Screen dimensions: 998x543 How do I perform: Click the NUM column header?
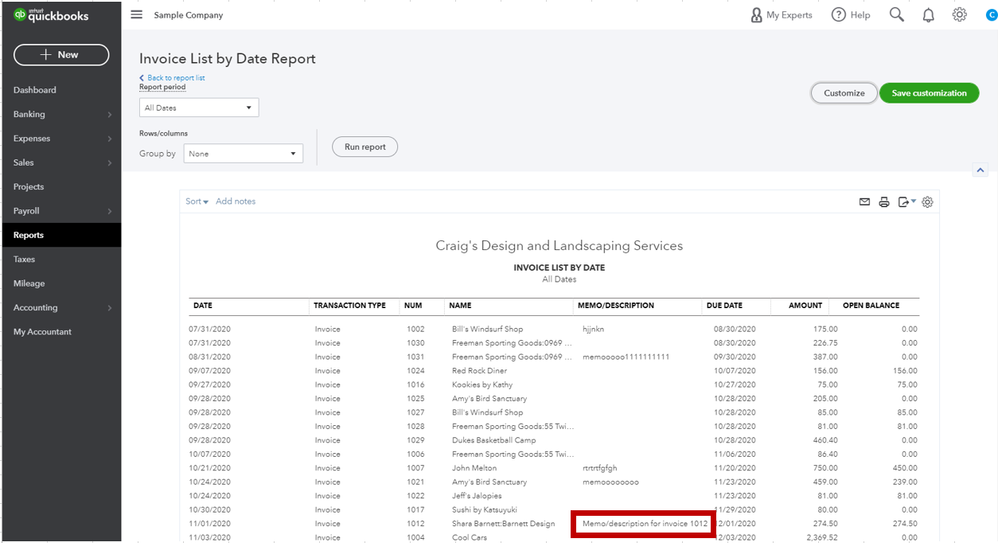pyautogui.click(x=412, y=306)
